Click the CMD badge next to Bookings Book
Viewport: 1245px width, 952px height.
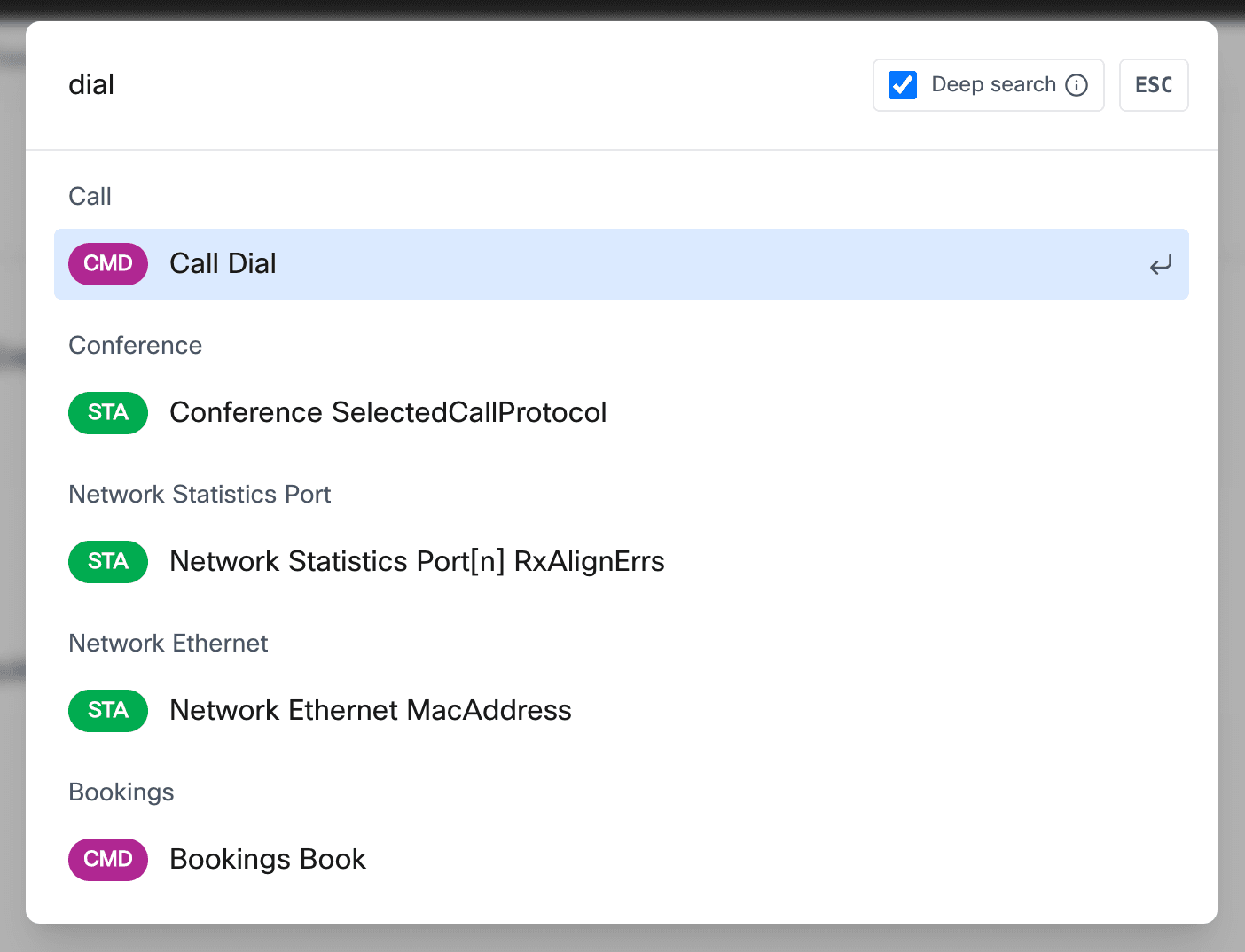(x=107, y=859)
